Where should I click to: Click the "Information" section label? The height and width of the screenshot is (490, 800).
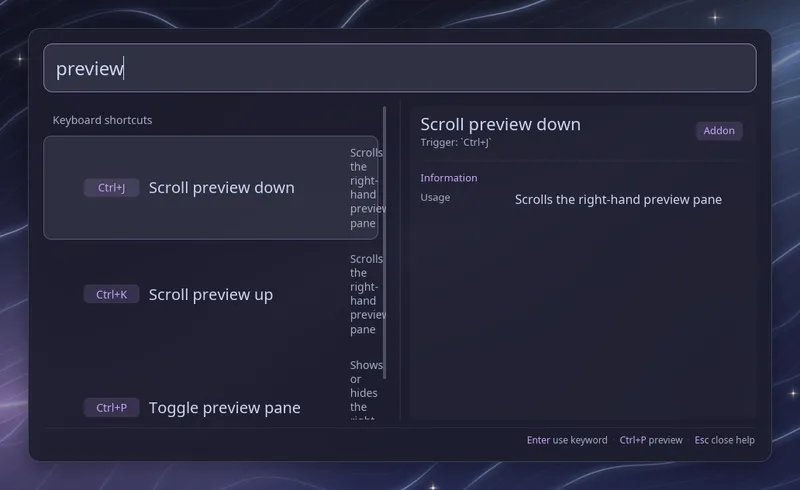tap(449, 178)
